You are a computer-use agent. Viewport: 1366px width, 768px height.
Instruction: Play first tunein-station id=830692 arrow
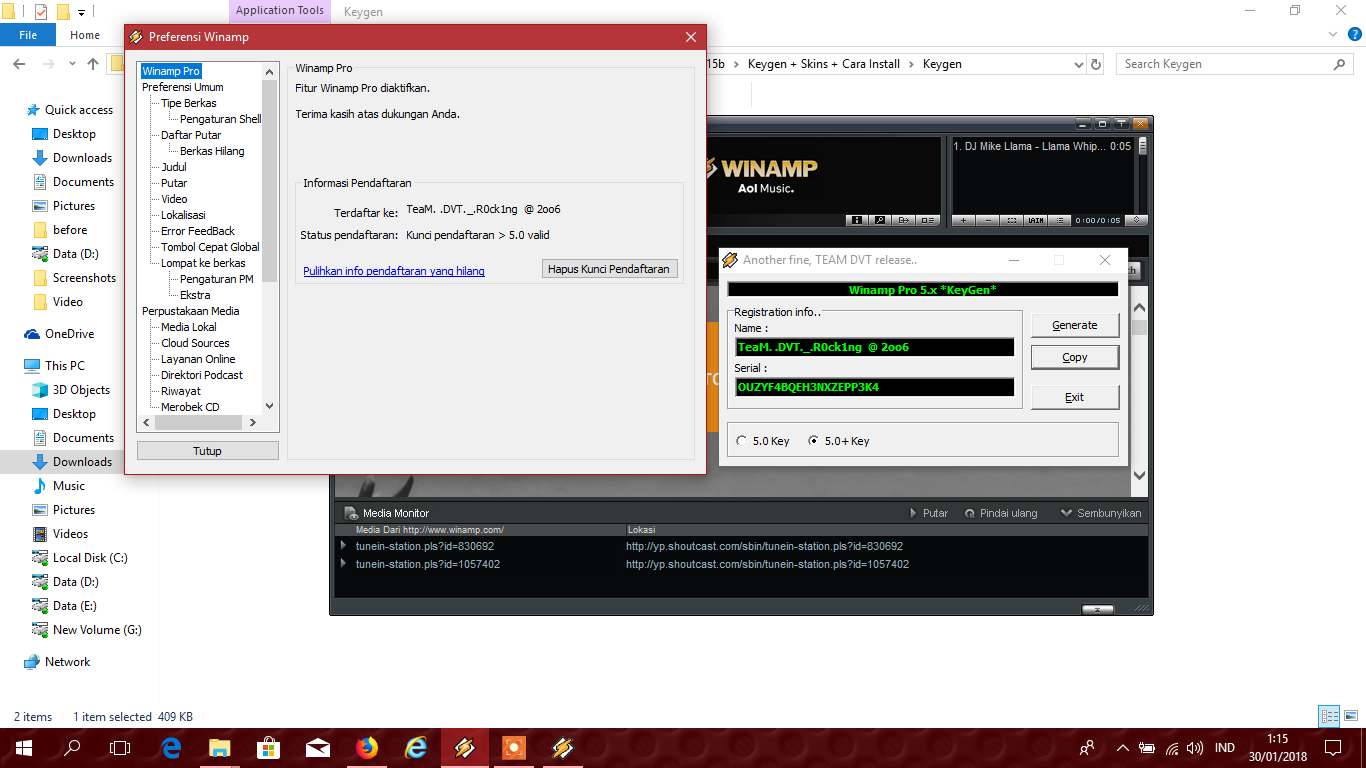click(343, 546)
